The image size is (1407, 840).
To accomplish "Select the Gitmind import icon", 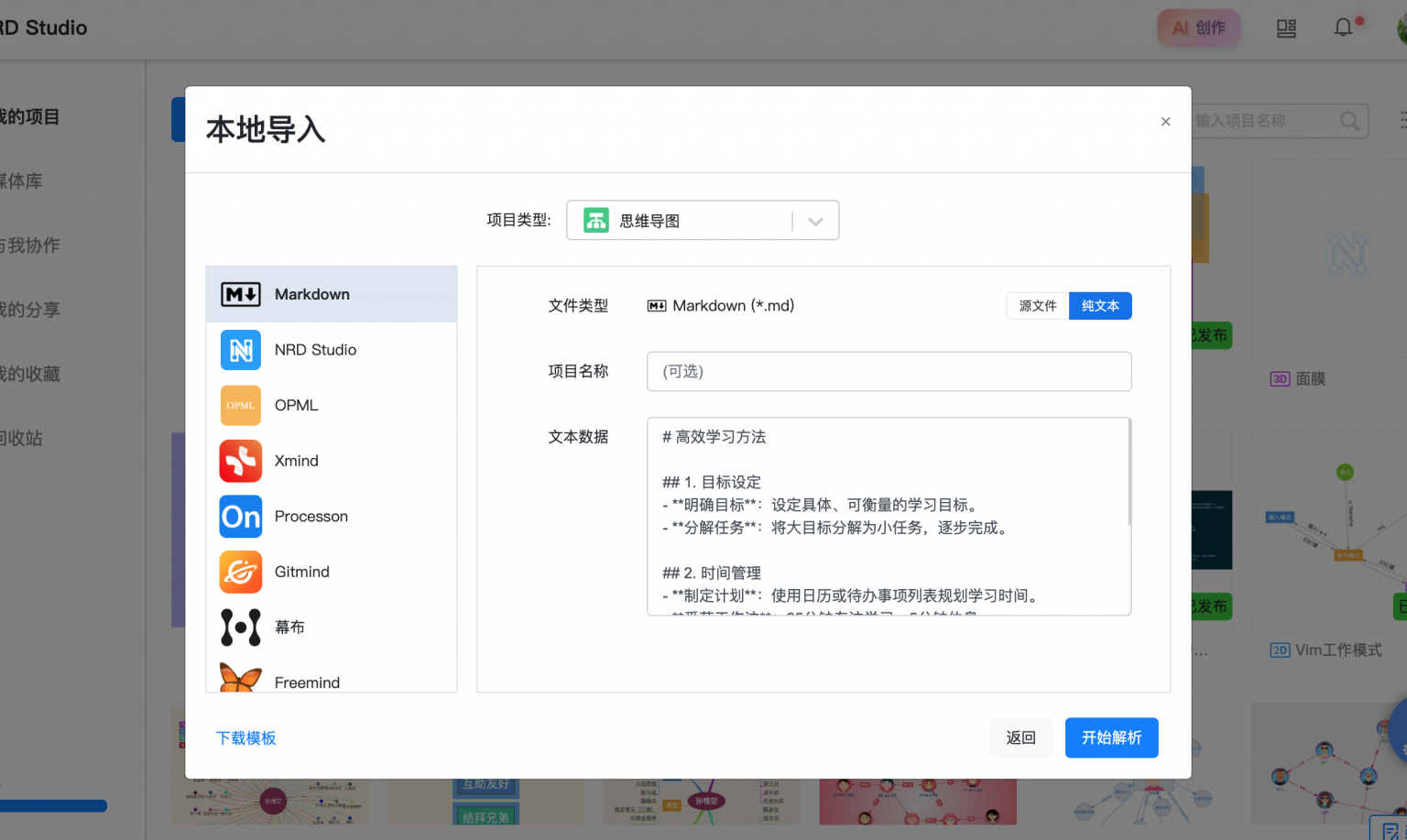I will pyautogui.click(x=240, y=572).
